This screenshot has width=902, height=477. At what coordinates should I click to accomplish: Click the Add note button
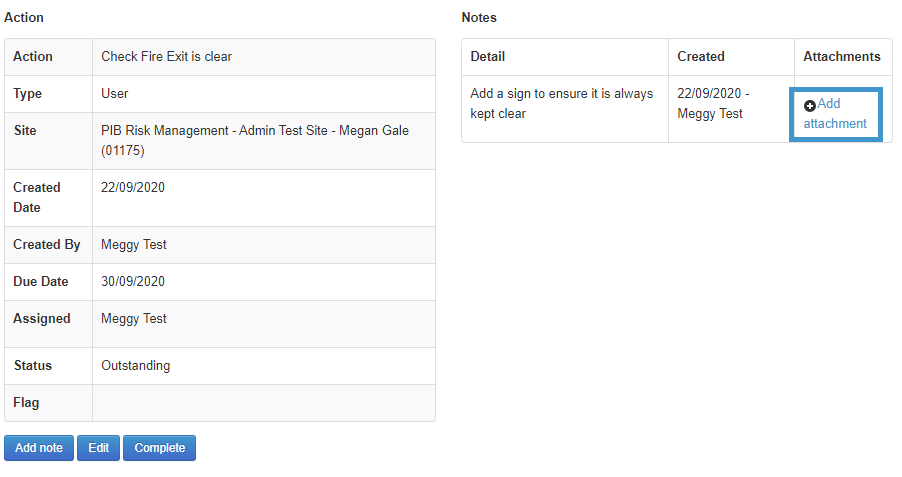click(39, 448)
